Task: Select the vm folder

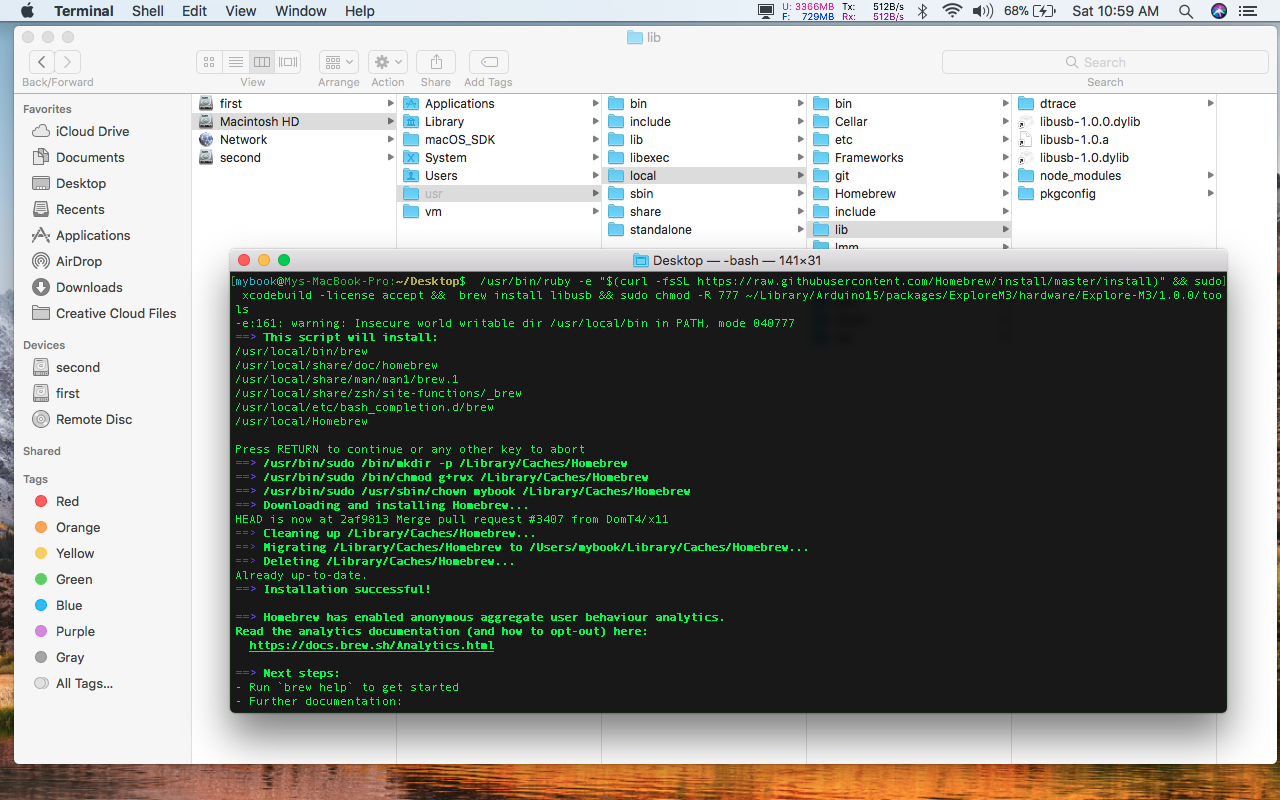Action: coord(499,211)
